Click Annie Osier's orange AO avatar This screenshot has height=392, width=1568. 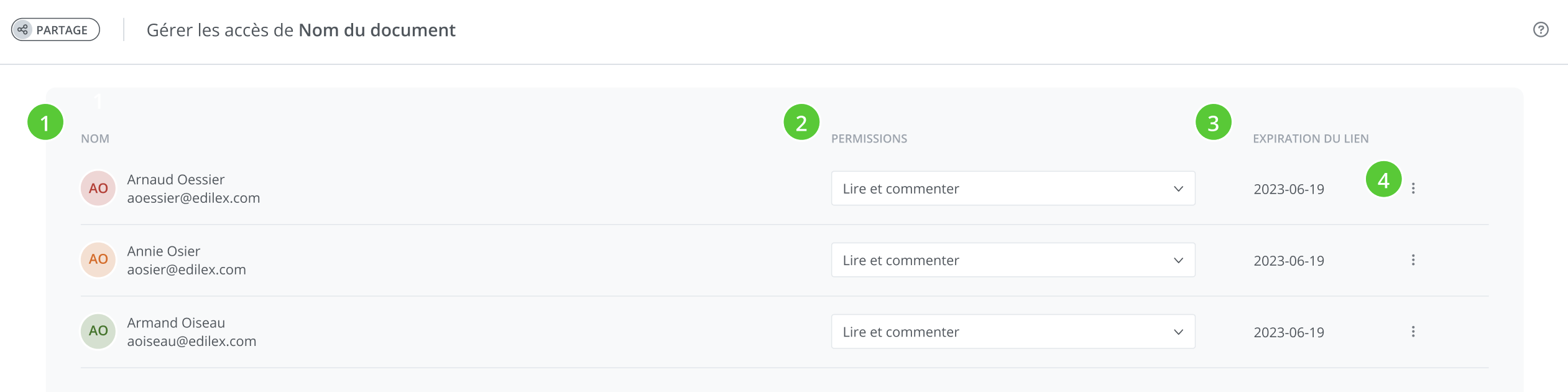[98, 259]
